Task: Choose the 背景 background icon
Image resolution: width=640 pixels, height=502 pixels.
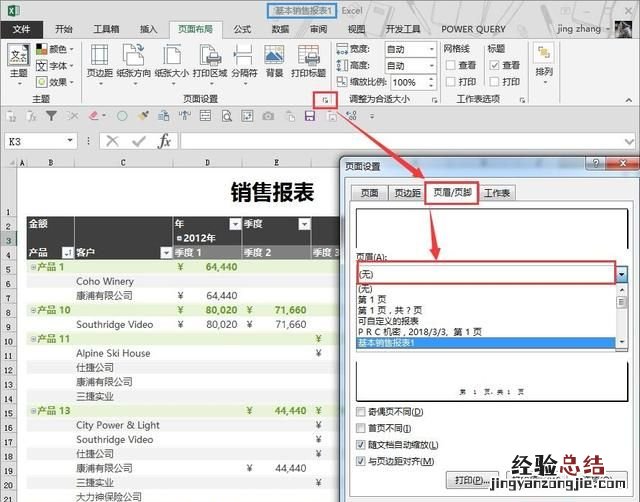Action: pyautogui.click(x=274, y=60)
